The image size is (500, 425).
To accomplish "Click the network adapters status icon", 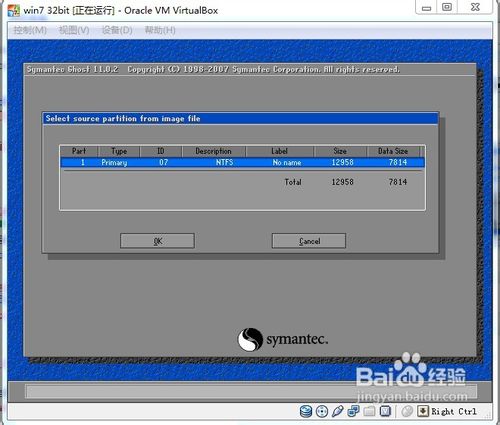I will 353,411.
